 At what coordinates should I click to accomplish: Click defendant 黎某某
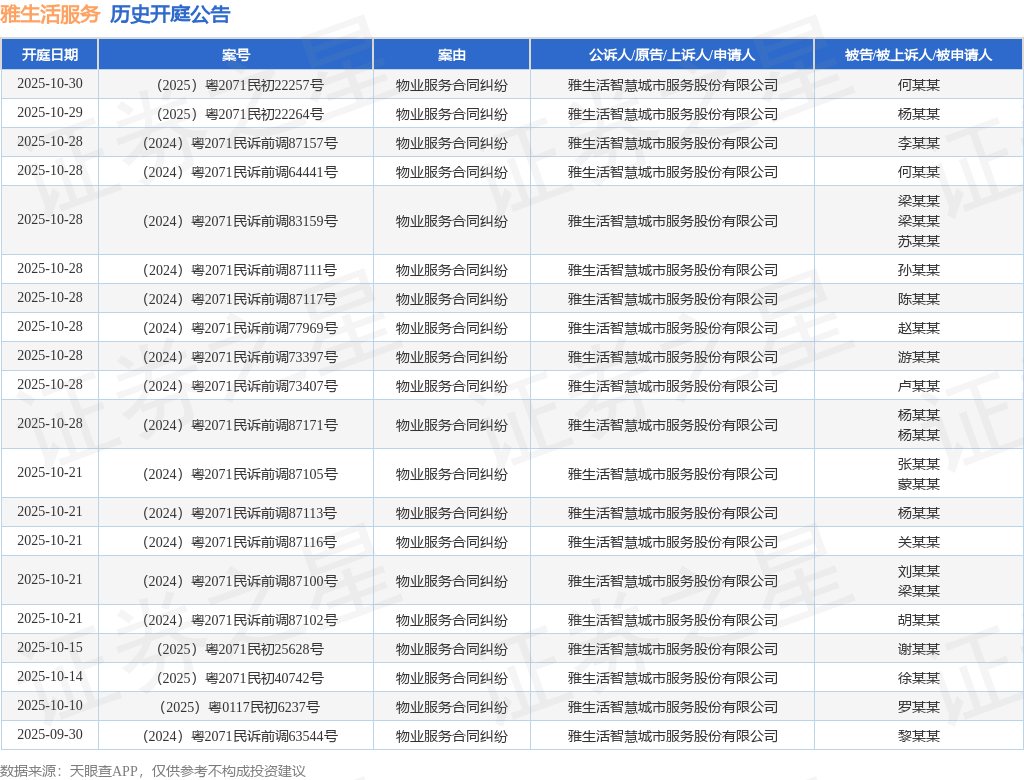[918, 736]
